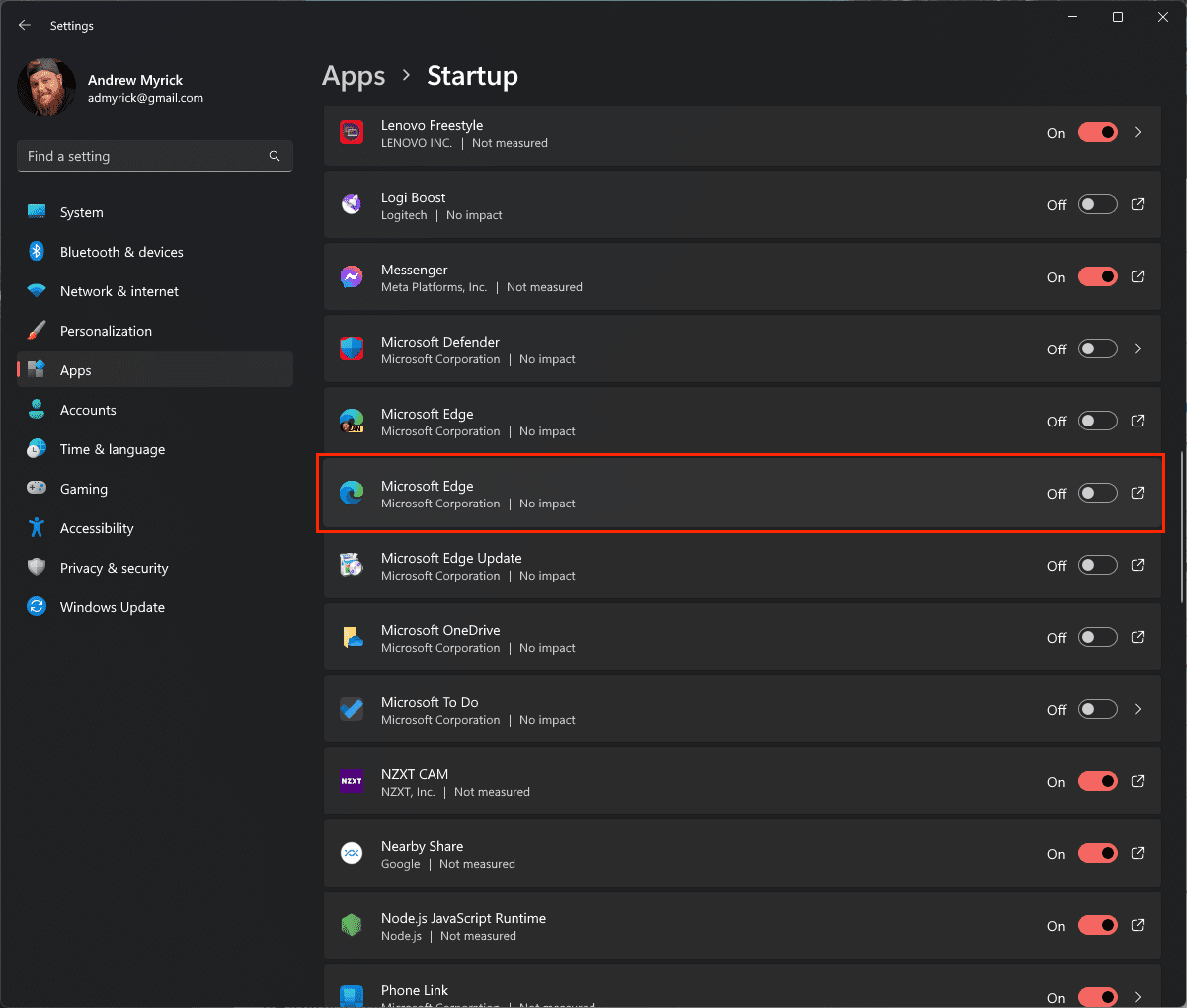Screen dimensions: 1187x1008
Task: Open Accounts settings
Action: [155, 410]
